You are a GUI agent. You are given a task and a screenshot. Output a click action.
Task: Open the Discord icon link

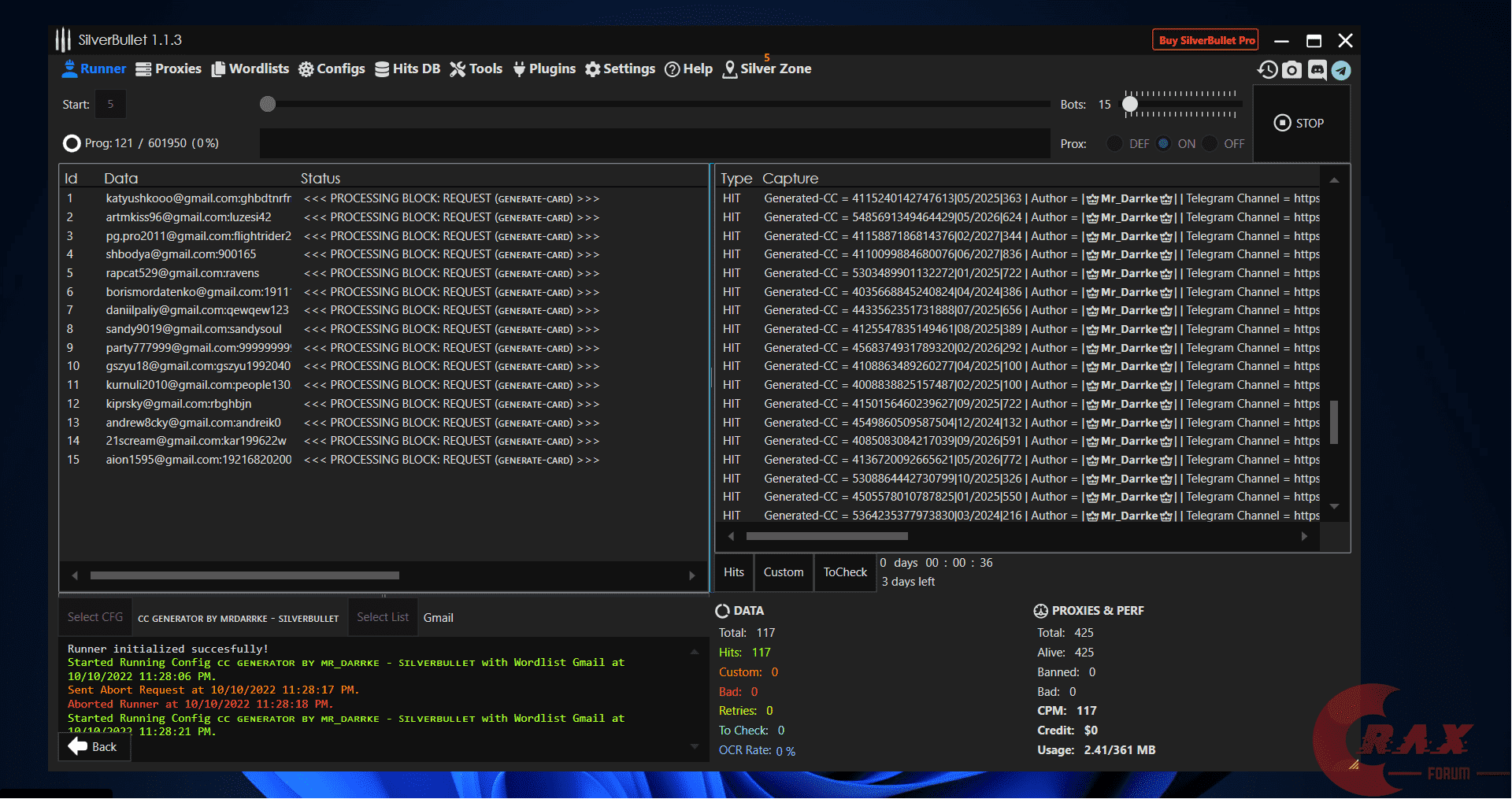point(1317,70)
